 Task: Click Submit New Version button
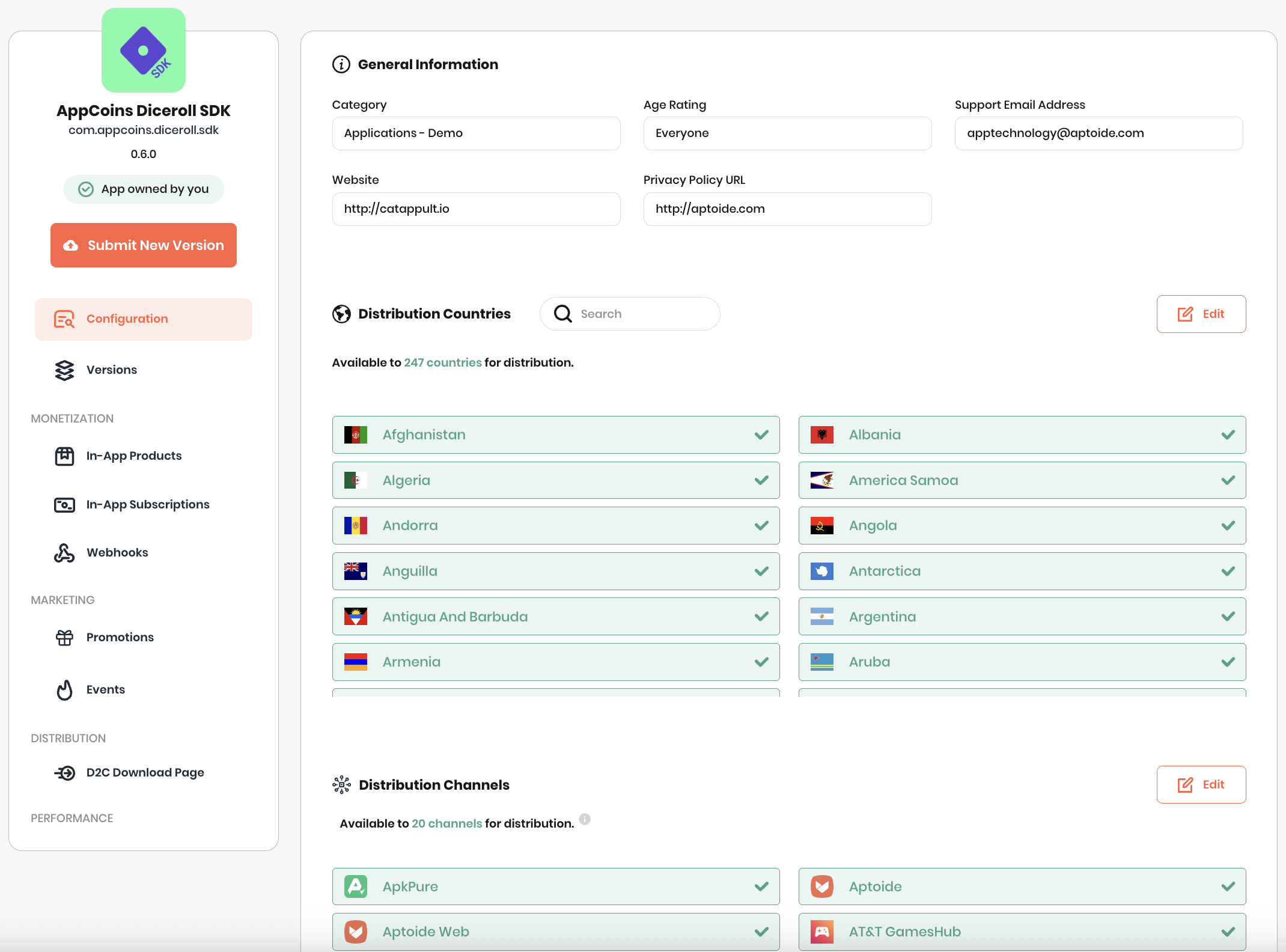[x=144, y=245]
